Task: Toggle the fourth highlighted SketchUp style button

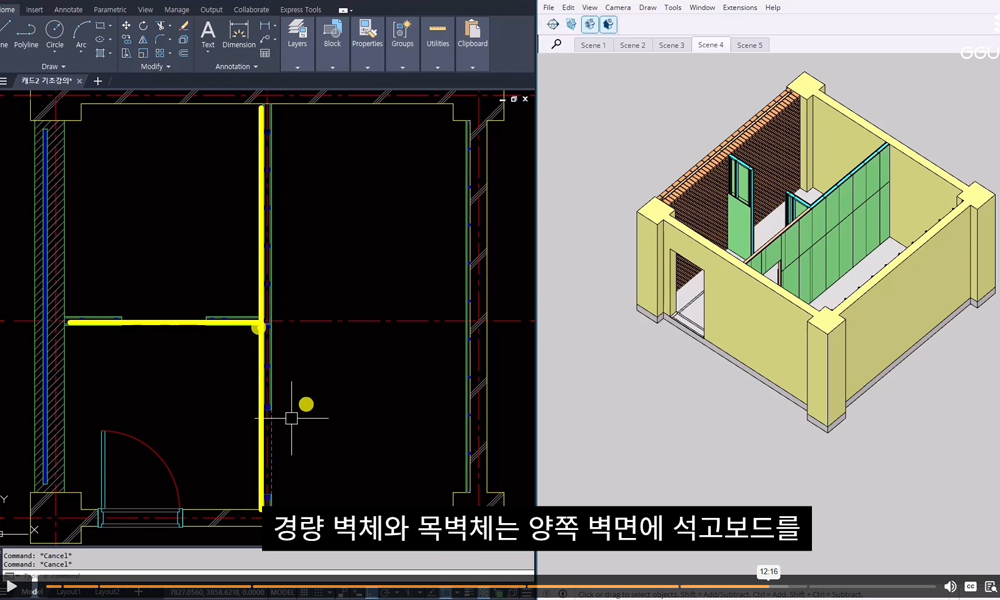Action: [x=608, y=24]
